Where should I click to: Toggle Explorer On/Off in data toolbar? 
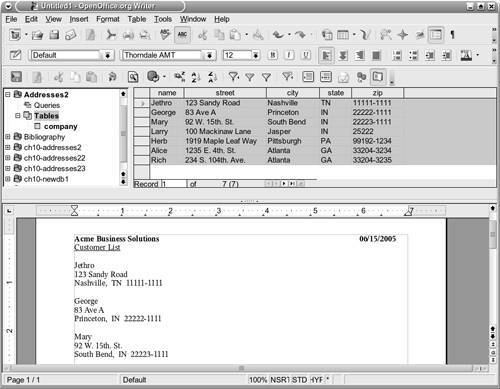[x=378, y=77]
